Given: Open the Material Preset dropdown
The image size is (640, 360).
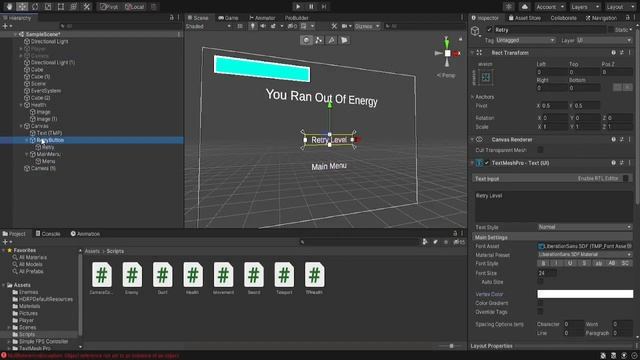Looking at the screenshot, I should [585, 255].
